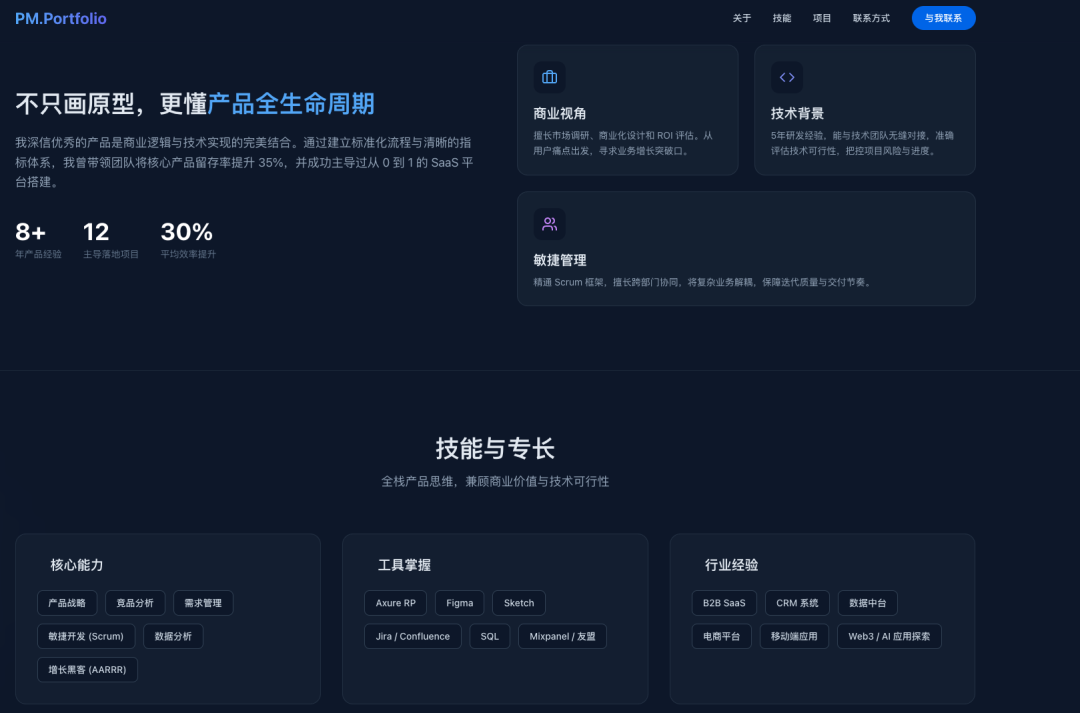1080x713 pixels.
Task: Click the people icon on the 敏捷管理 card
Action: [x=549, y=223]
